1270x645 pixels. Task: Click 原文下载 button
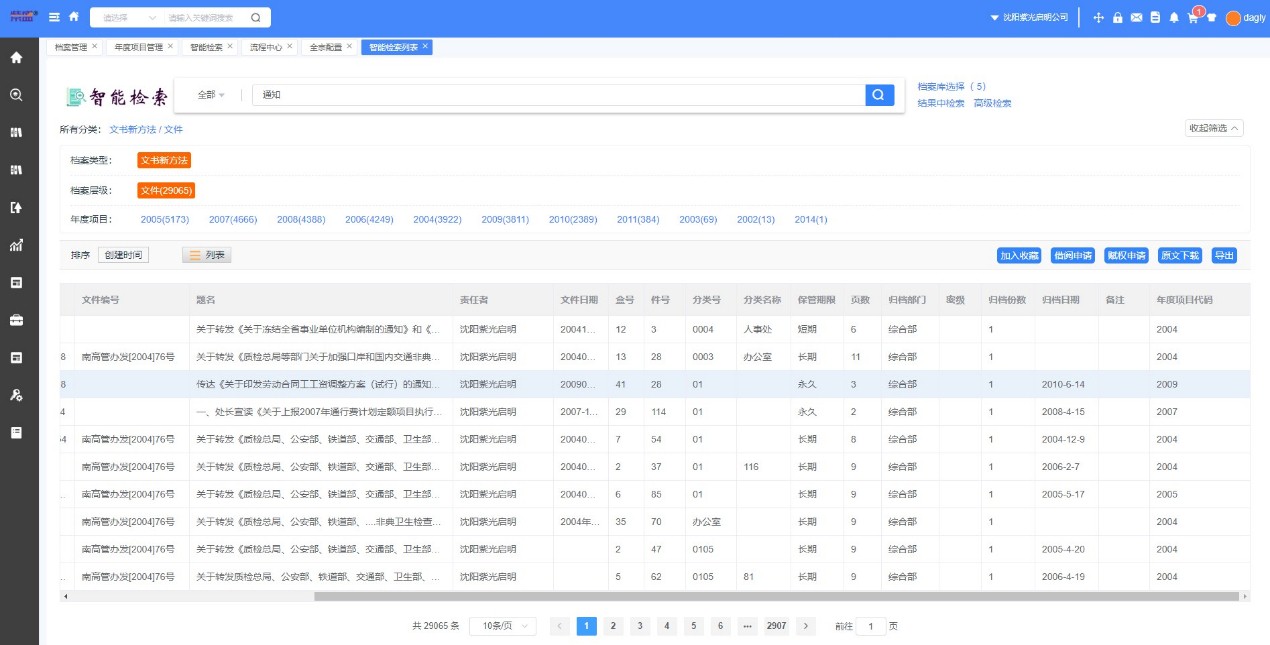(1179, 255)
